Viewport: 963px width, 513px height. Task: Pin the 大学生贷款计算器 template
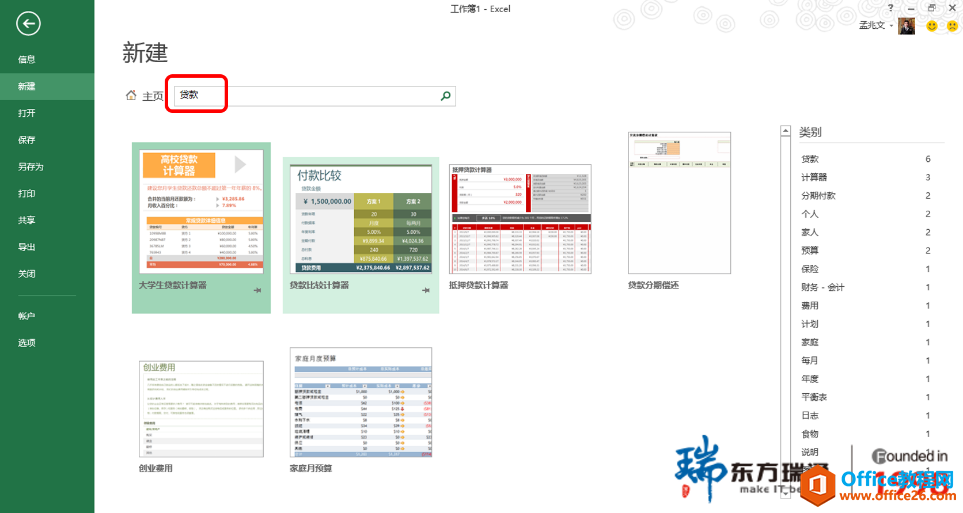257,290
